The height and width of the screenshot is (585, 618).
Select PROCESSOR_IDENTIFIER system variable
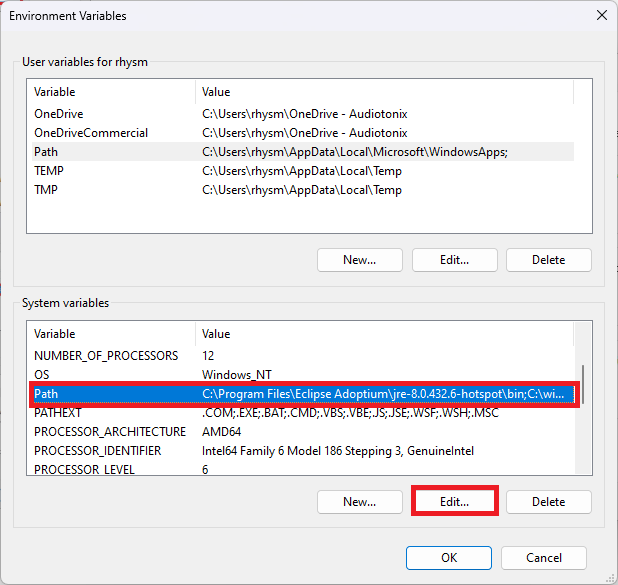click(x=303, y=451)
